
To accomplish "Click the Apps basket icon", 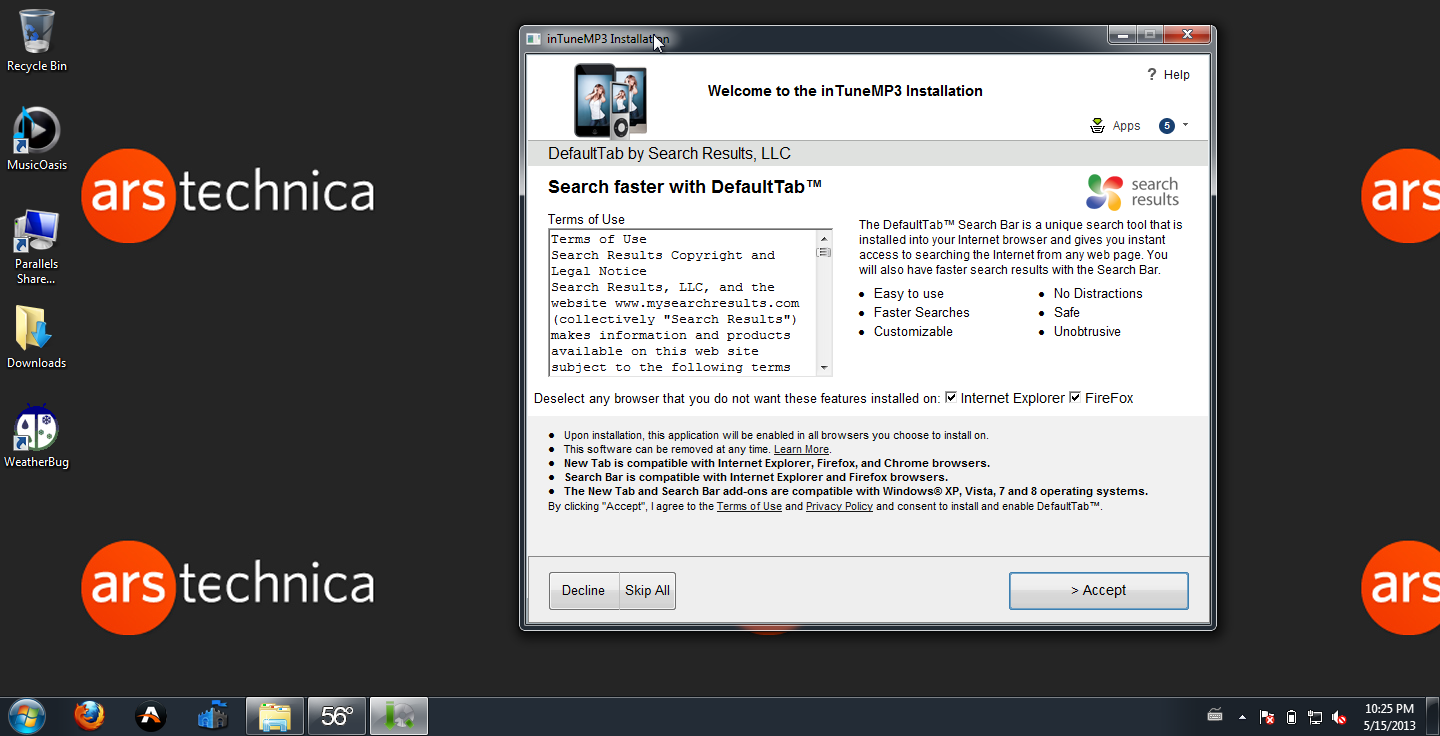I will coord(1098,125).
